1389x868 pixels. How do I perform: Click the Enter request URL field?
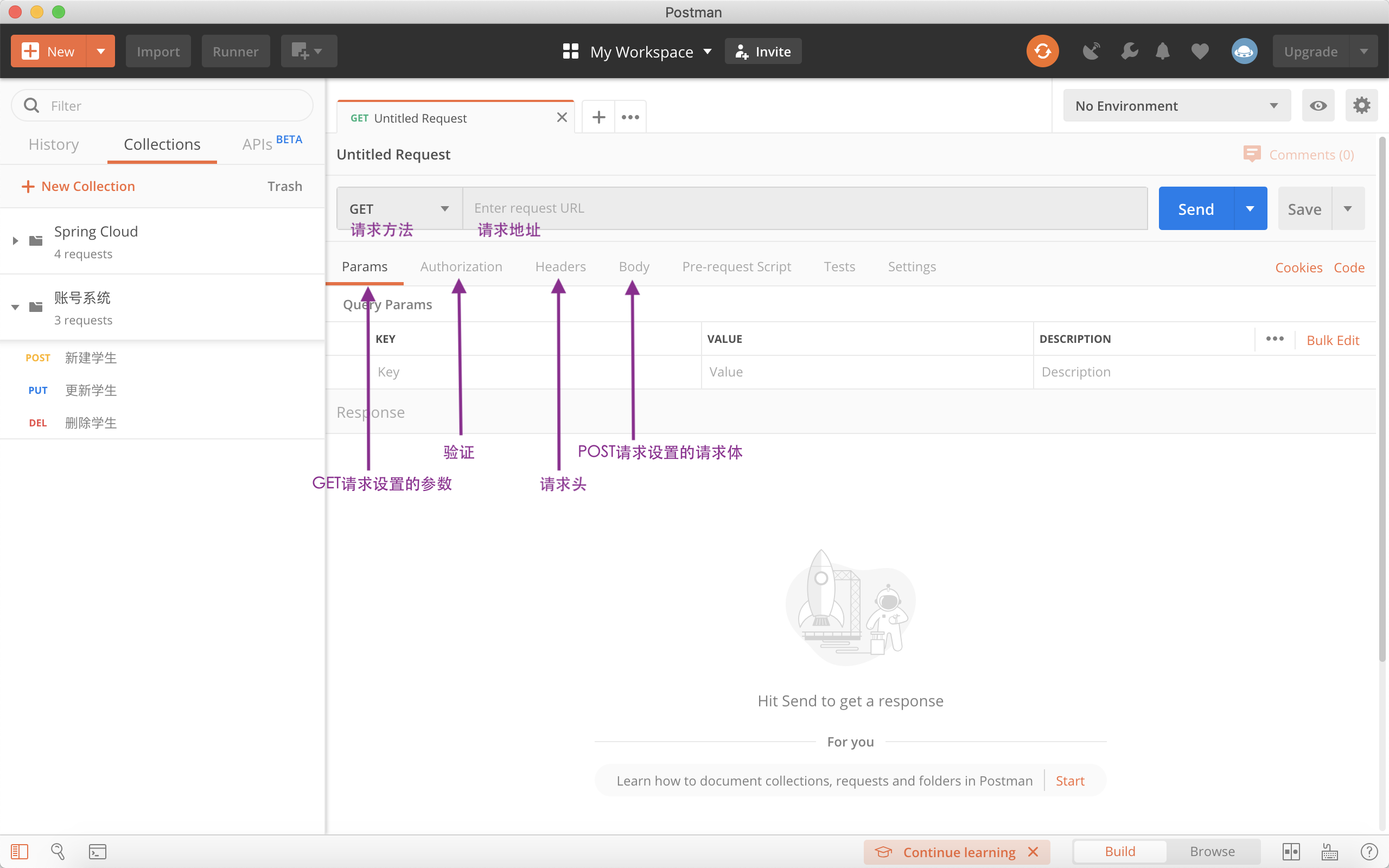(805, 208)
